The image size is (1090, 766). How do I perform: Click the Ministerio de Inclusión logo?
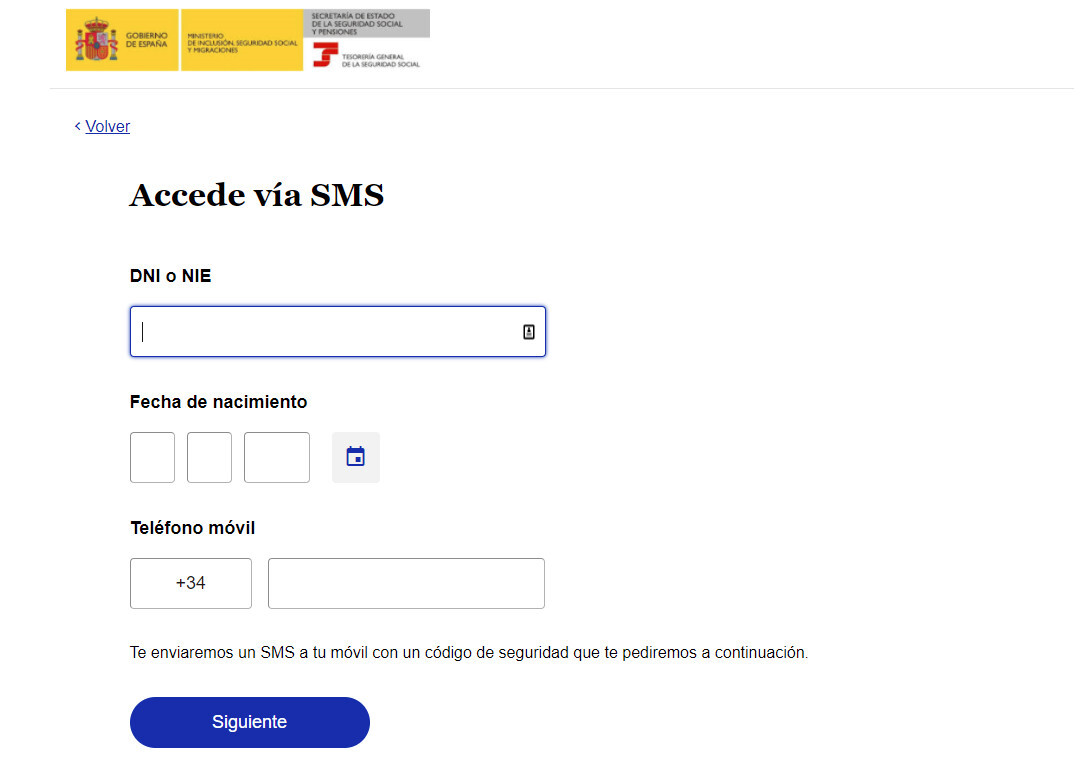(241, 41)
